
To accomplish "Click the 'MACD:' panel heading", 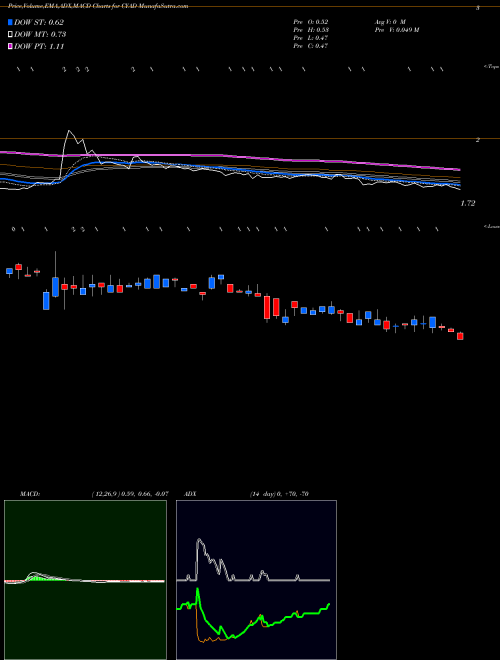I will click(30, 494).
